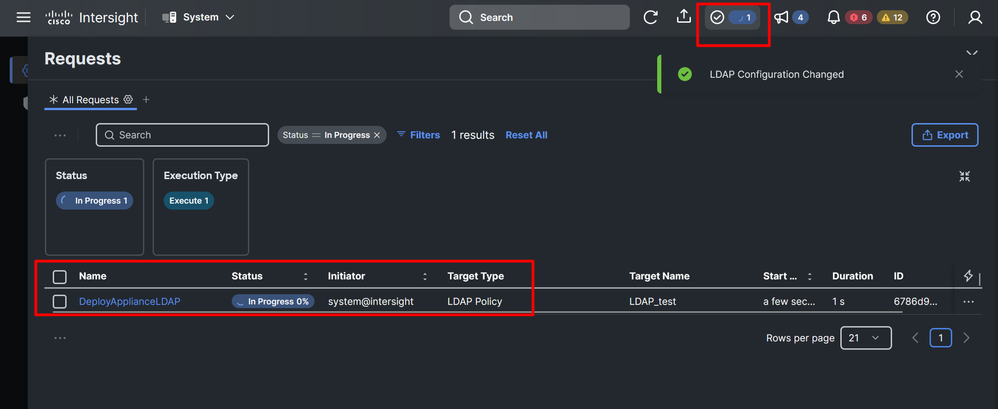Click the collapse widgets icon

coord(964,176)
